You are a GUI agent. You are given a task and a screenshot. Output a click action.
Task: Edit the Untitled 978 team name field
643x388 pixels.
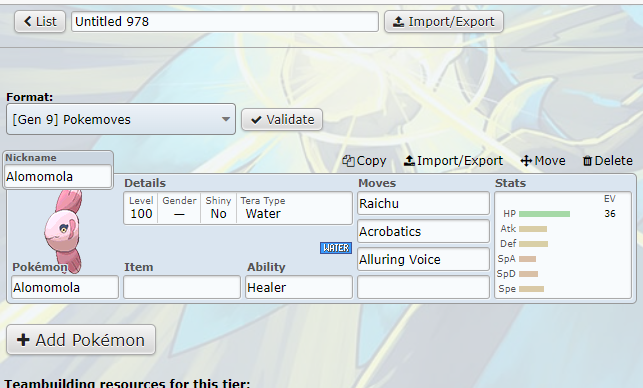coord(225,21)
